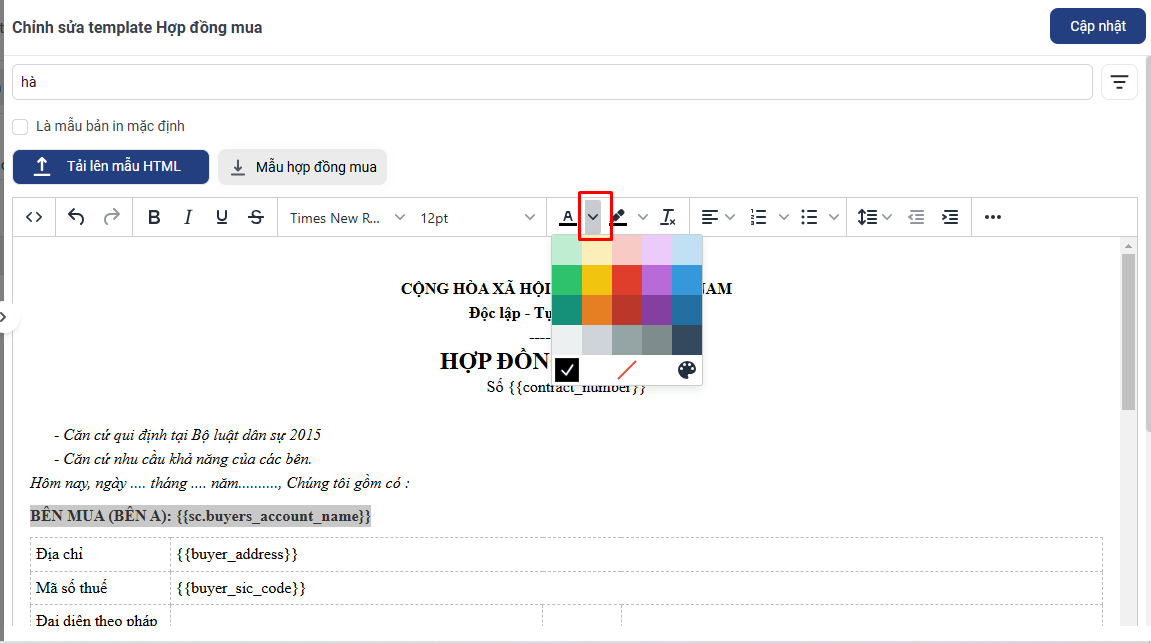Pick the yellow color swatch

pyautogui.click(x=597, y=280)
